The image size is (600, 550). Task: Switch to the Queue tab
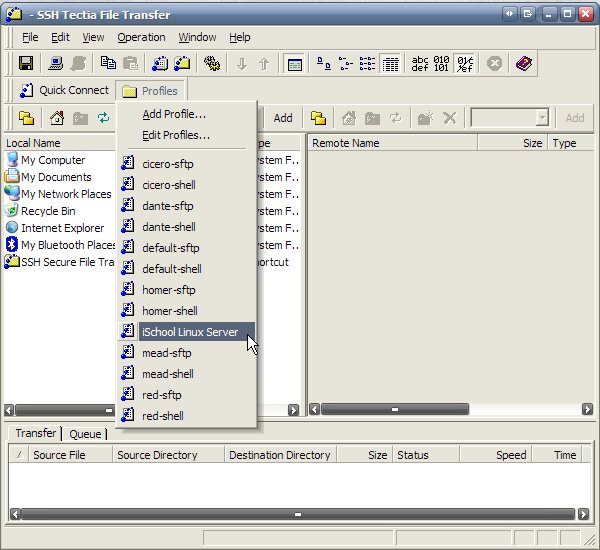pos(85,434)
